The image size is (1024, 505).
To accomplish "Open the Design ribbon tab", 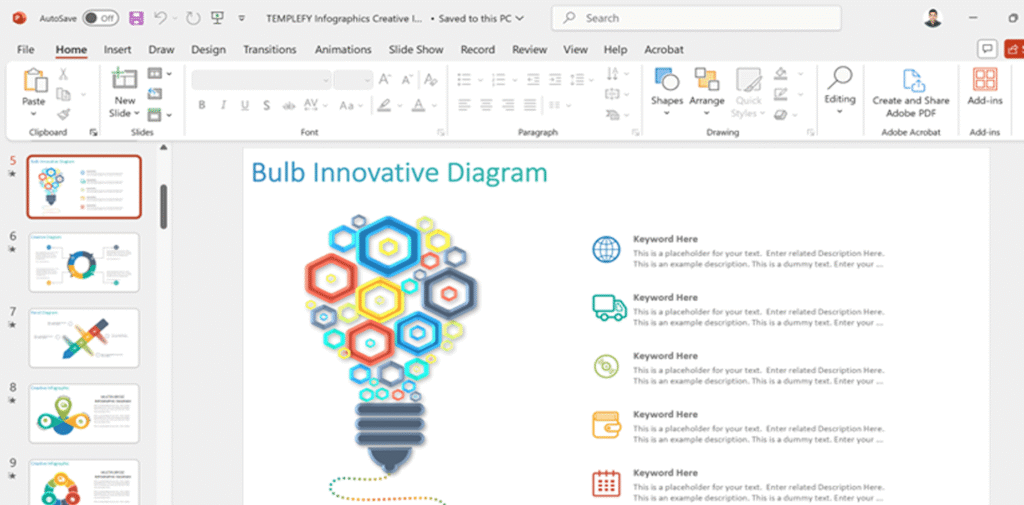I will click(208, 49).
